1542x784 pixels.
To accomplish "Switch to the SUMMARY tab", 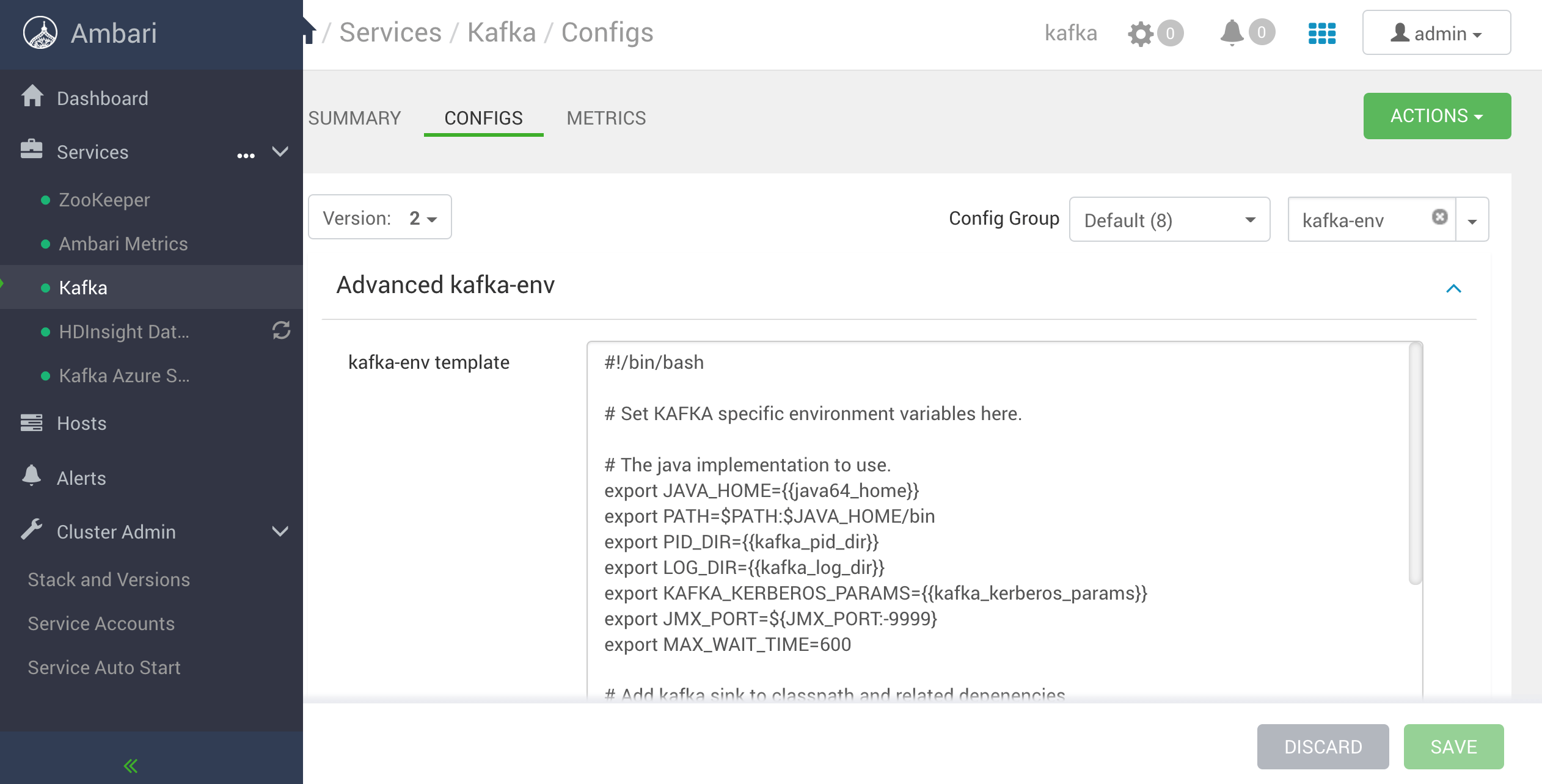I will click(355, 117).
